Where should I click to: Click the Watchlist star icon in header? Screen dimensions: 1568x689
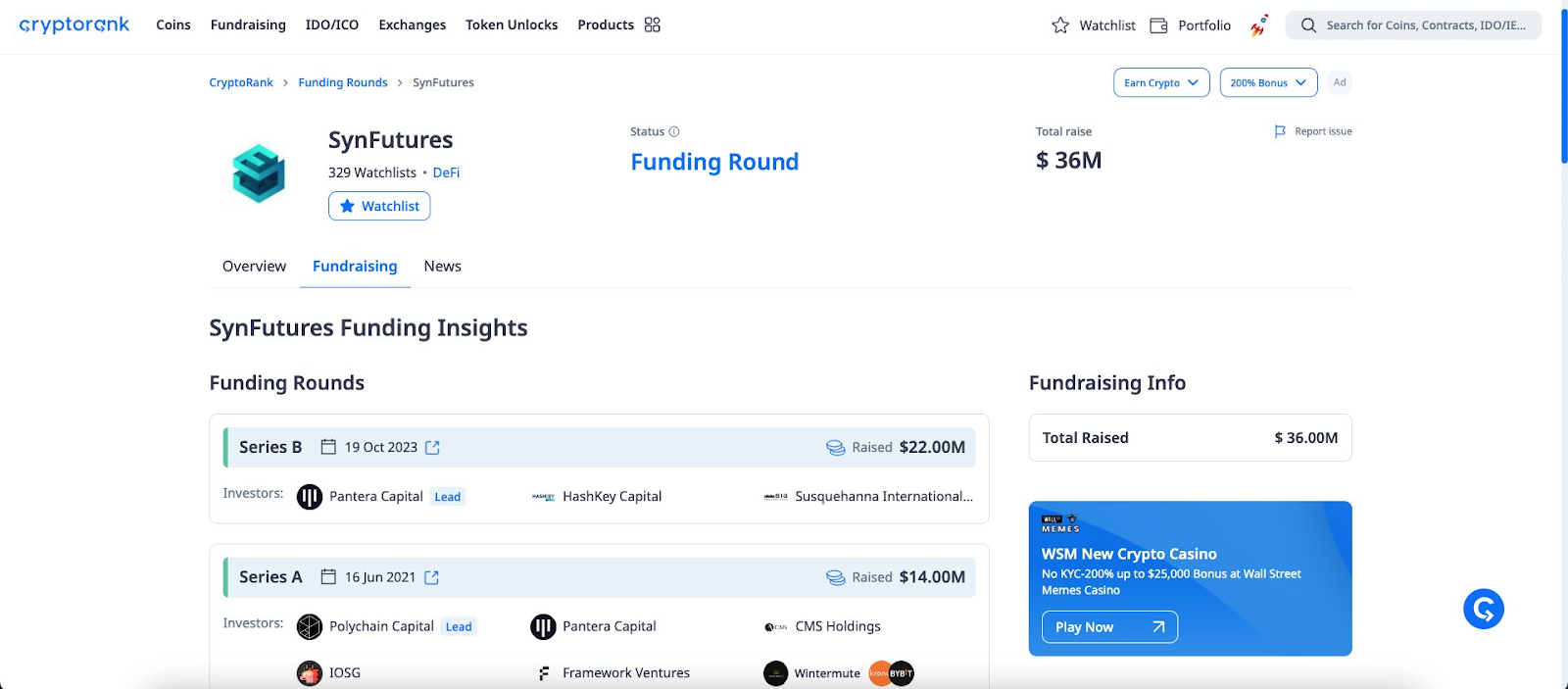1060,25
